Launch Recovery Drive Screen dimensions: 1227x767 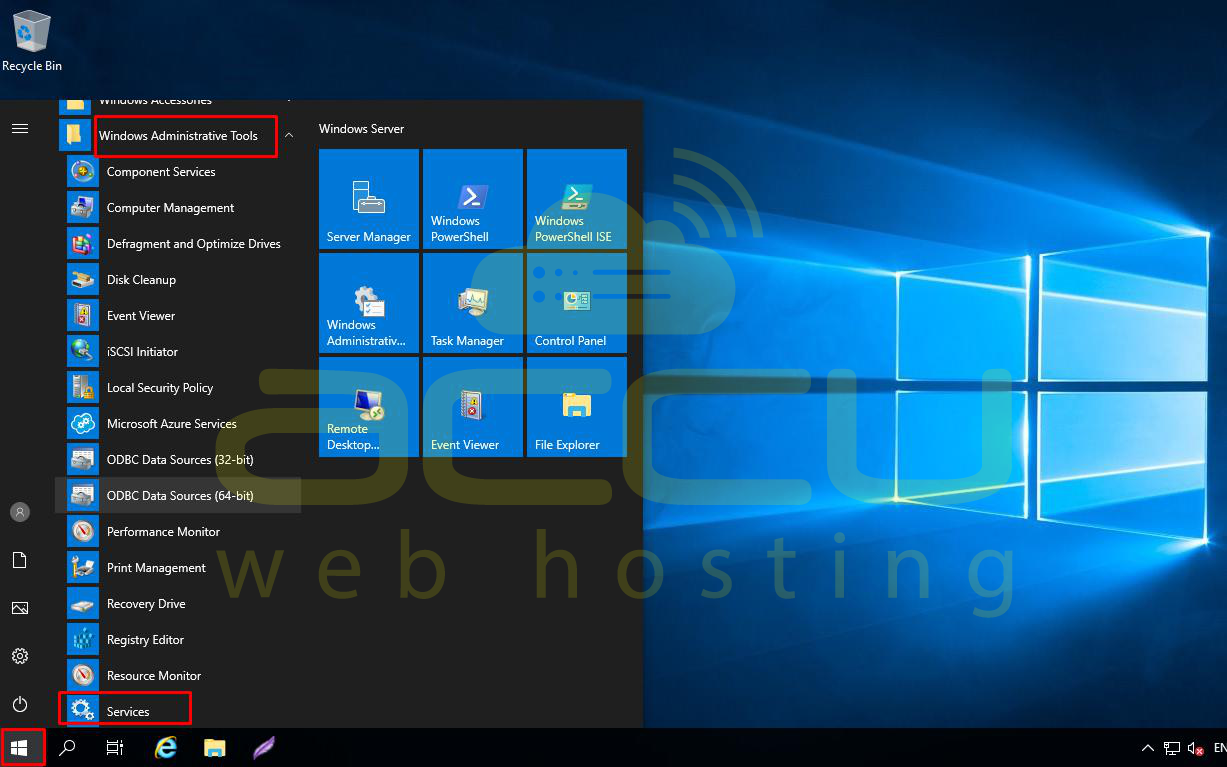click(x=180, y=604)
